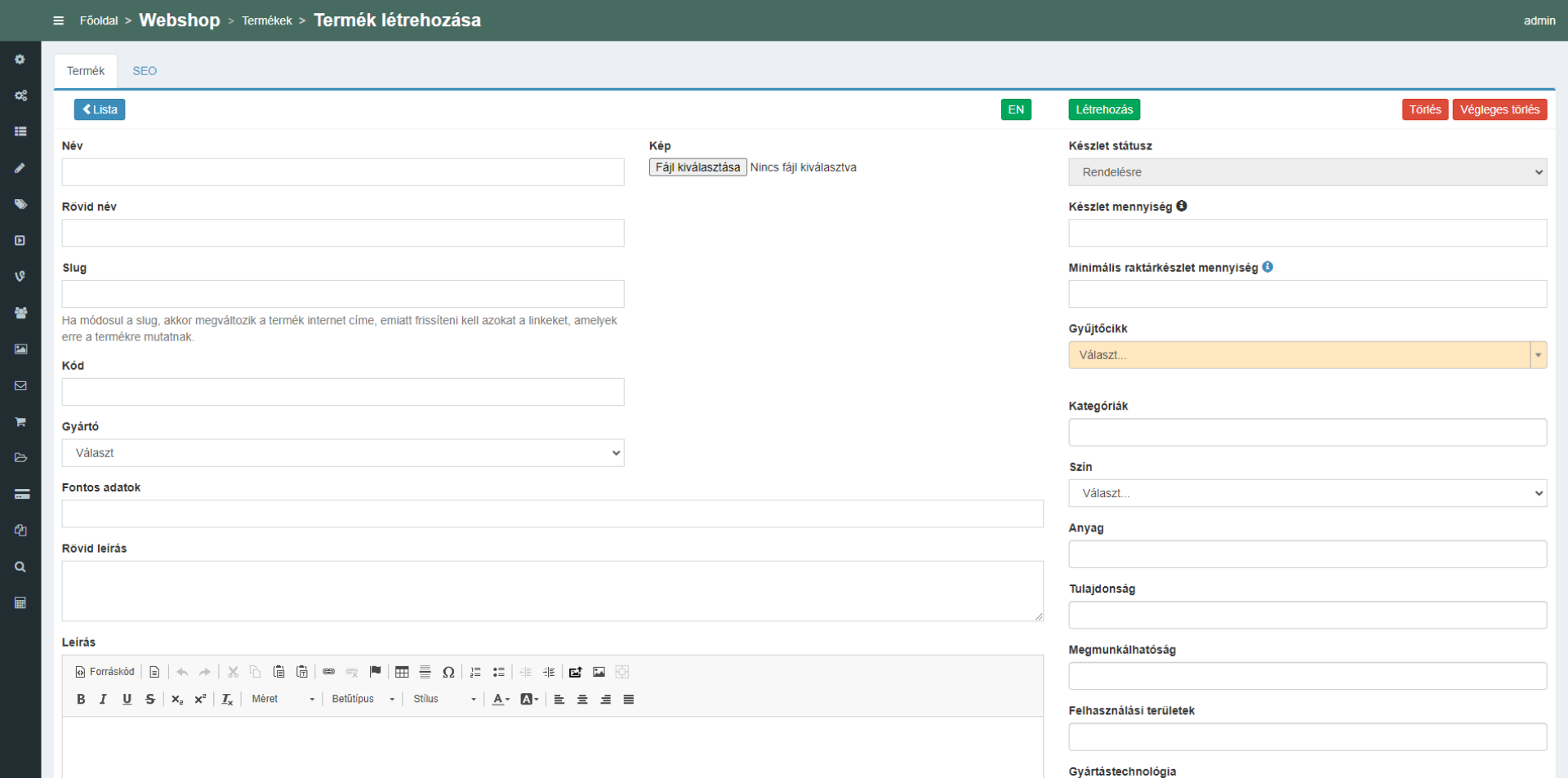Click the shopping cart icon in sidebar
This screenshot has height=778, width=1568.
tap(20, 421)
